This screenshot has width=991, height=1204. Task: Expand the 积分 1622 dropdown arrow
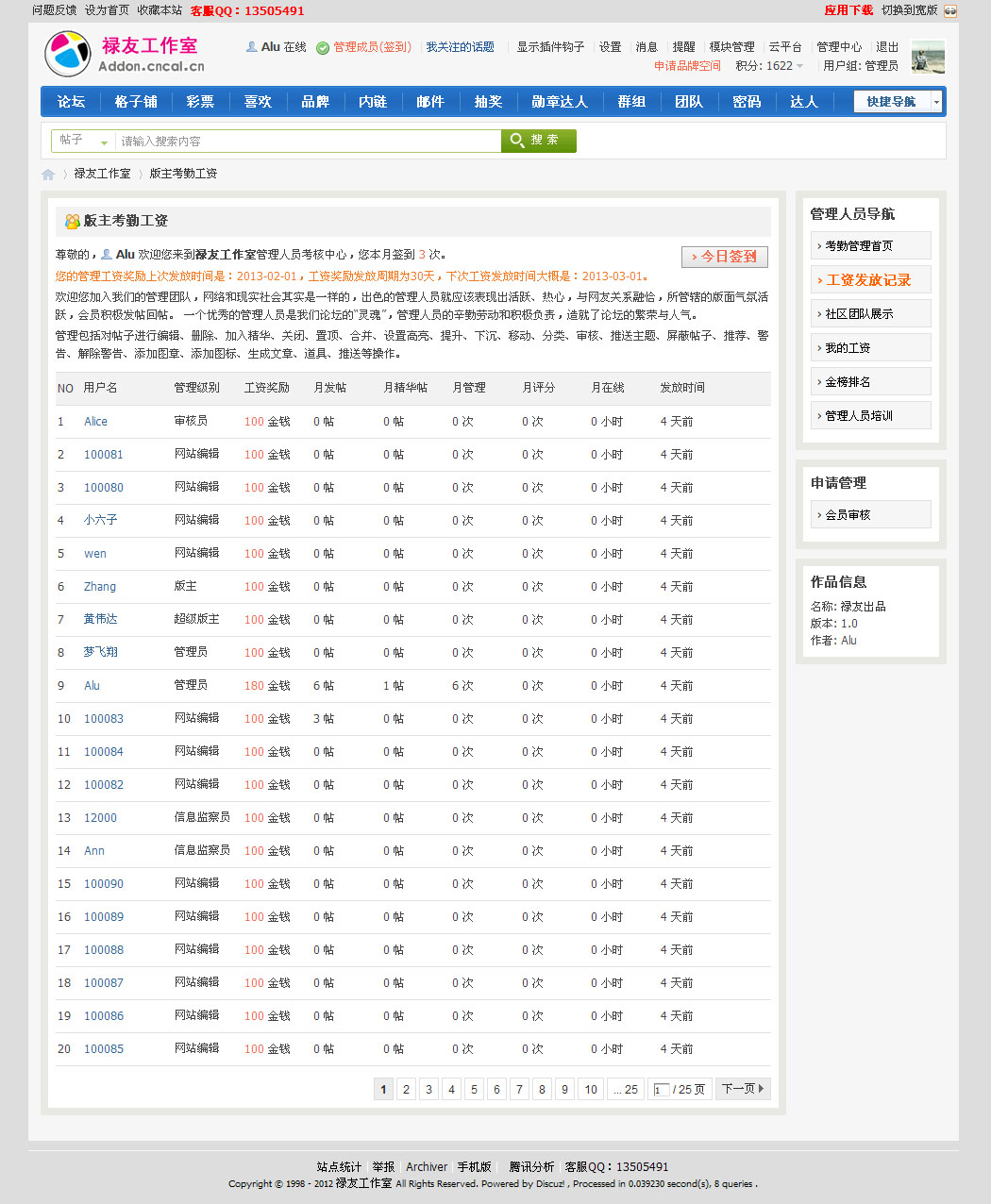800,66
